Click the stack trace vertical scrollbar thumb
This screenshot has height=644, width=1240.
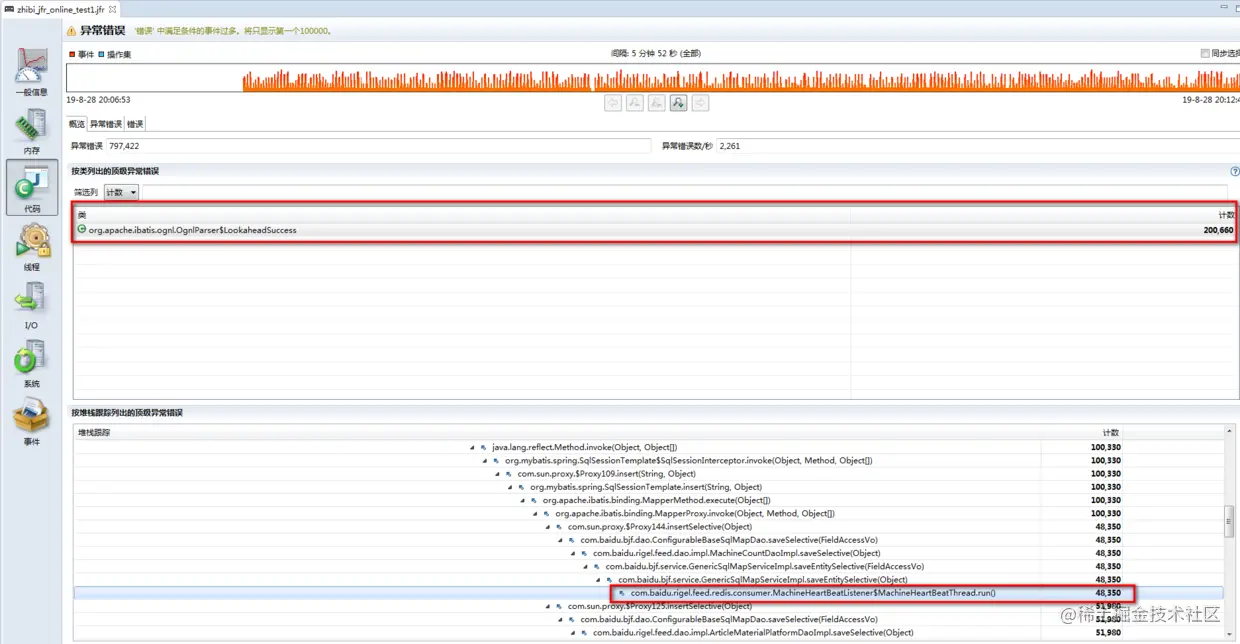click(1229, 522)
